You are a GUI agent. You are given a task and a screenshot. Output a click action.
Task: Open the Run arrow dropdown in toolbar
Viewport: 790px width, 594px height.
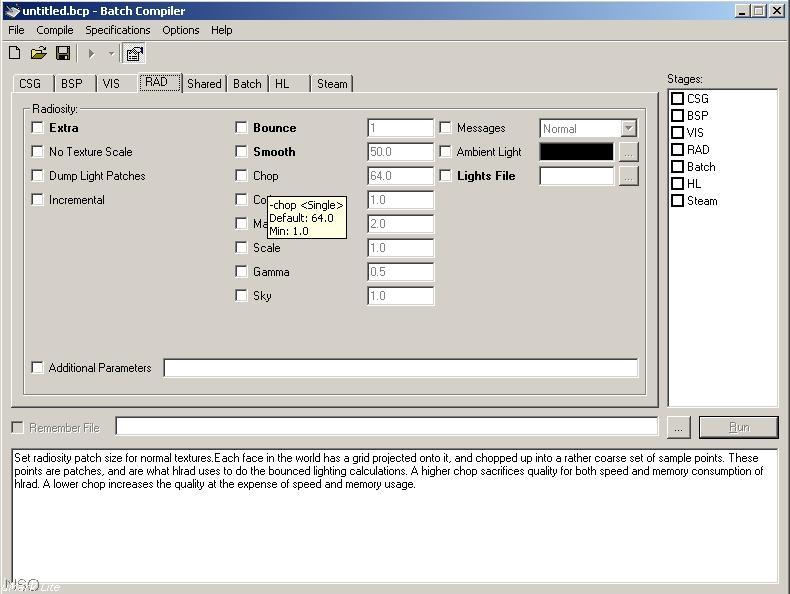pos(111,53)
